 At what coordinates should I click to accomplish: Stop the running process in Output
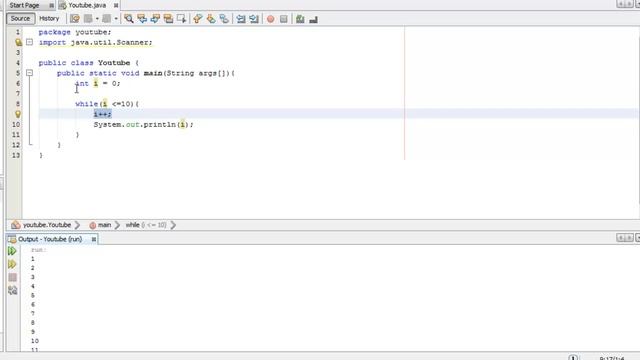point(12,278)
